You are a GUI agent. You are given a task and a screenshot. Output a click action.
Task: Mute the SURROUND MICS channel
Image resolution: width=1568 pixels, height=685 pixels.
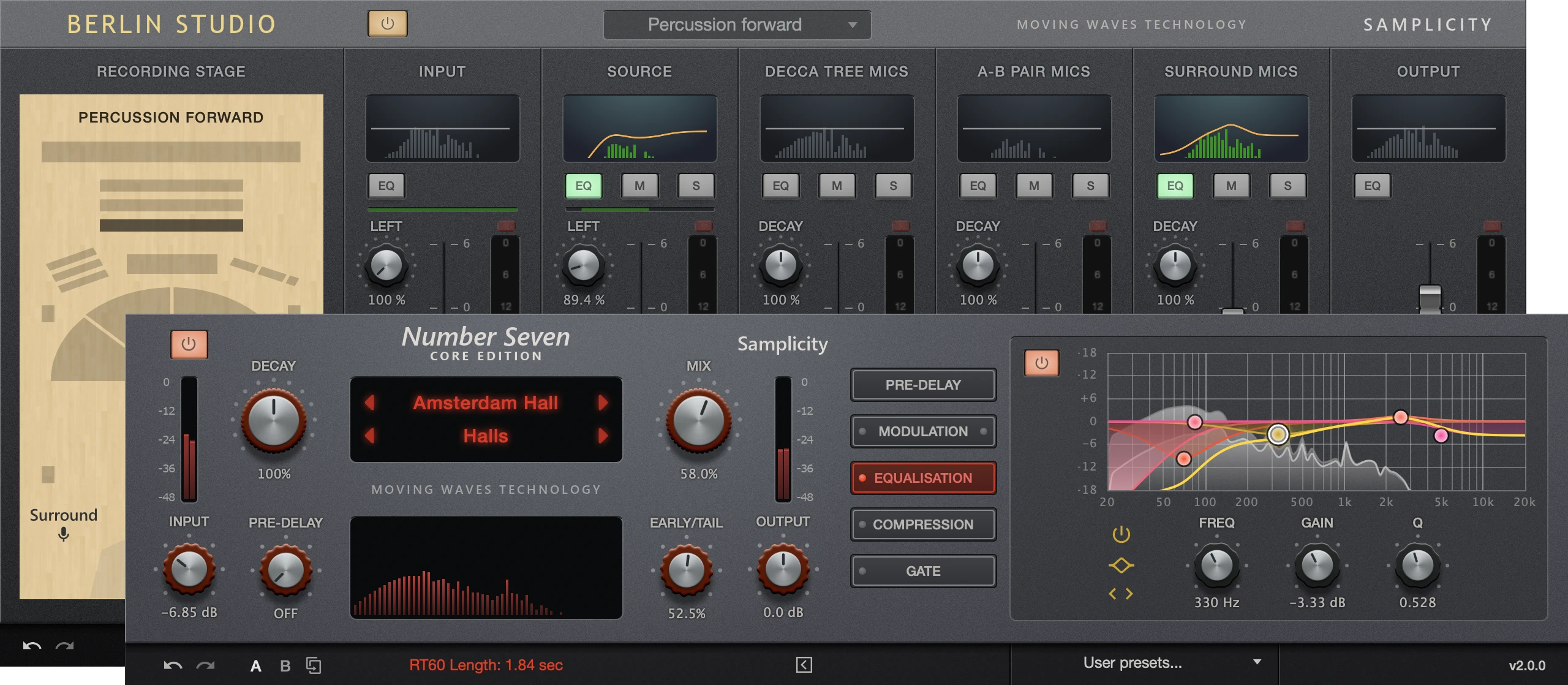pyautogui.click(x=1231, y=186)
